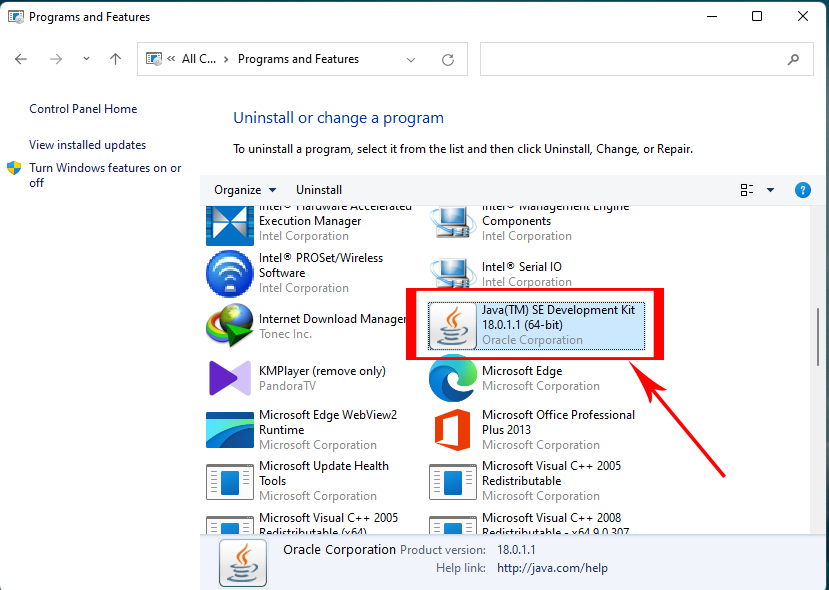Click 'KMPlayer (remove only)' text
The width and height of the screenshot is (829, 590).
pyautogui.click(x=322, y=371)
